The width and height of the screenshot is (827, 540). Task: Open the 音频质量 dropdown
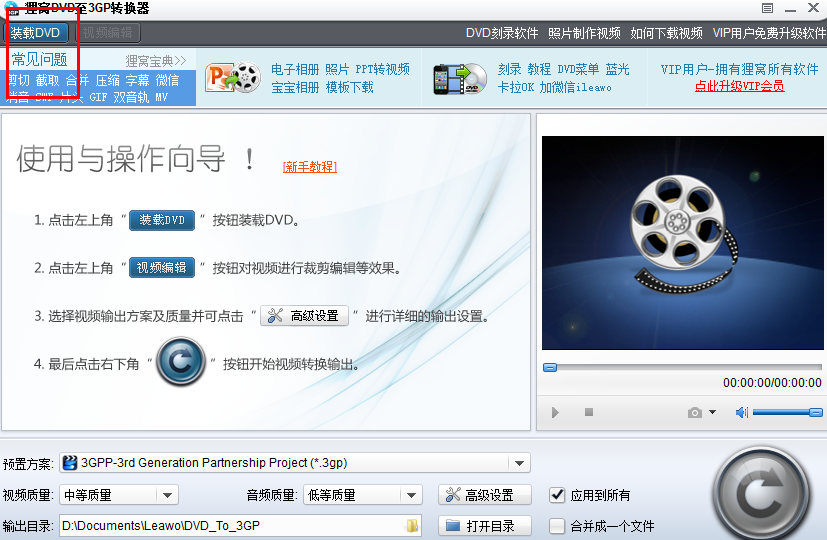pos(363,495)
